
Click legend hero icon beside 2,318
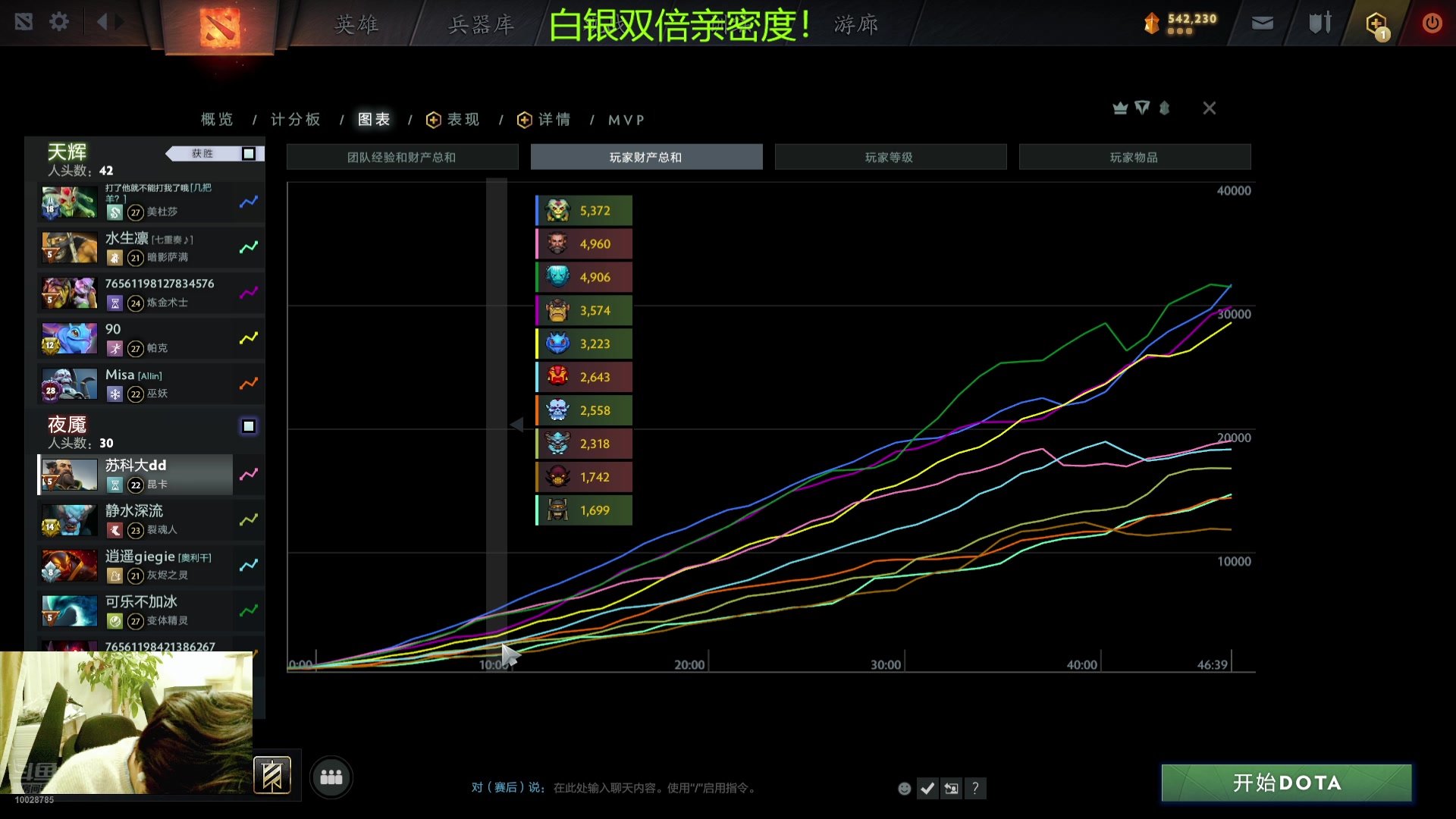557,444
